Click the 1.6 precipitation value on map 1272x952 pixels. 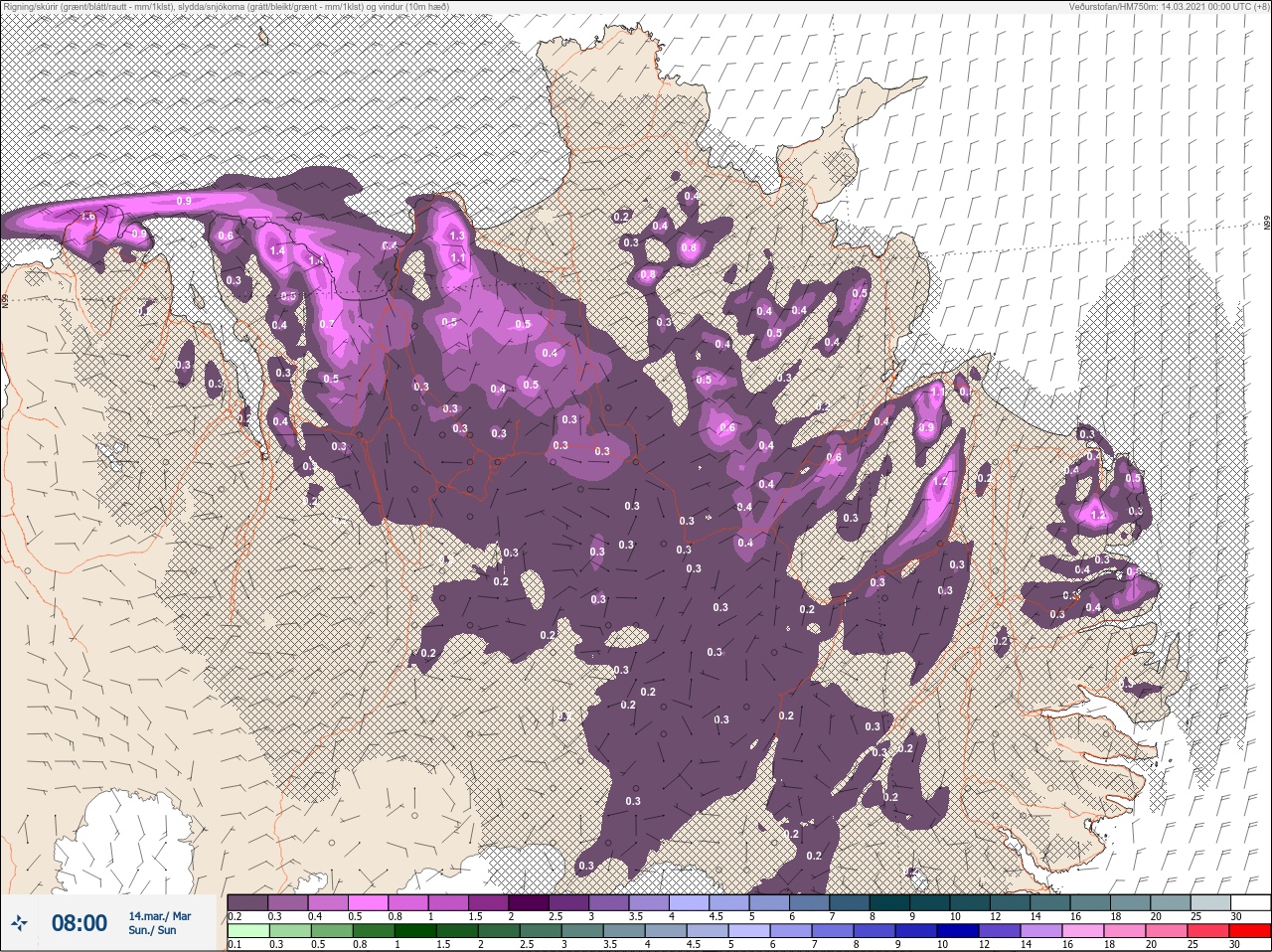tap(87, 217)
